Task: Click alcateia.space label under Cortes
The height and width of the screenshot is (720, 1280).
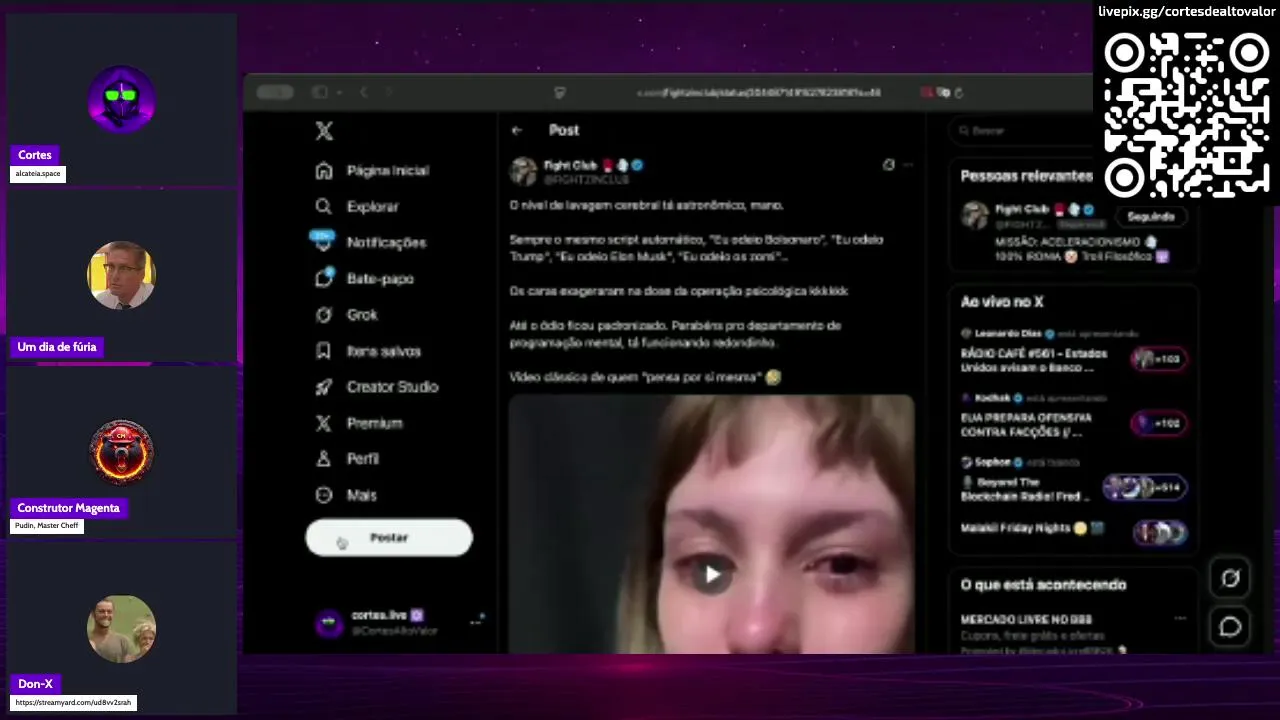Action: coord(38,174)
